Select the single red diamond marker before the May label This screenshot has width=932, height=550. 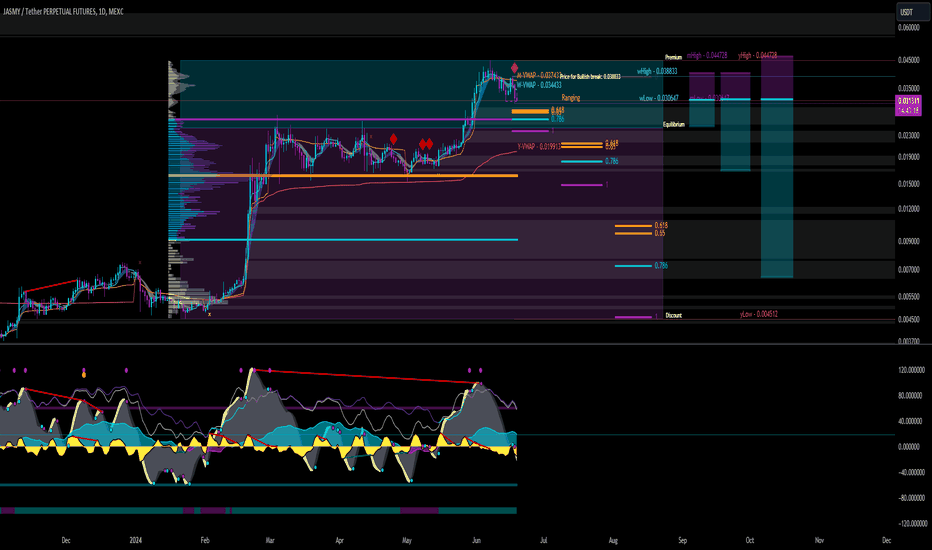click(x=393, y=139)
